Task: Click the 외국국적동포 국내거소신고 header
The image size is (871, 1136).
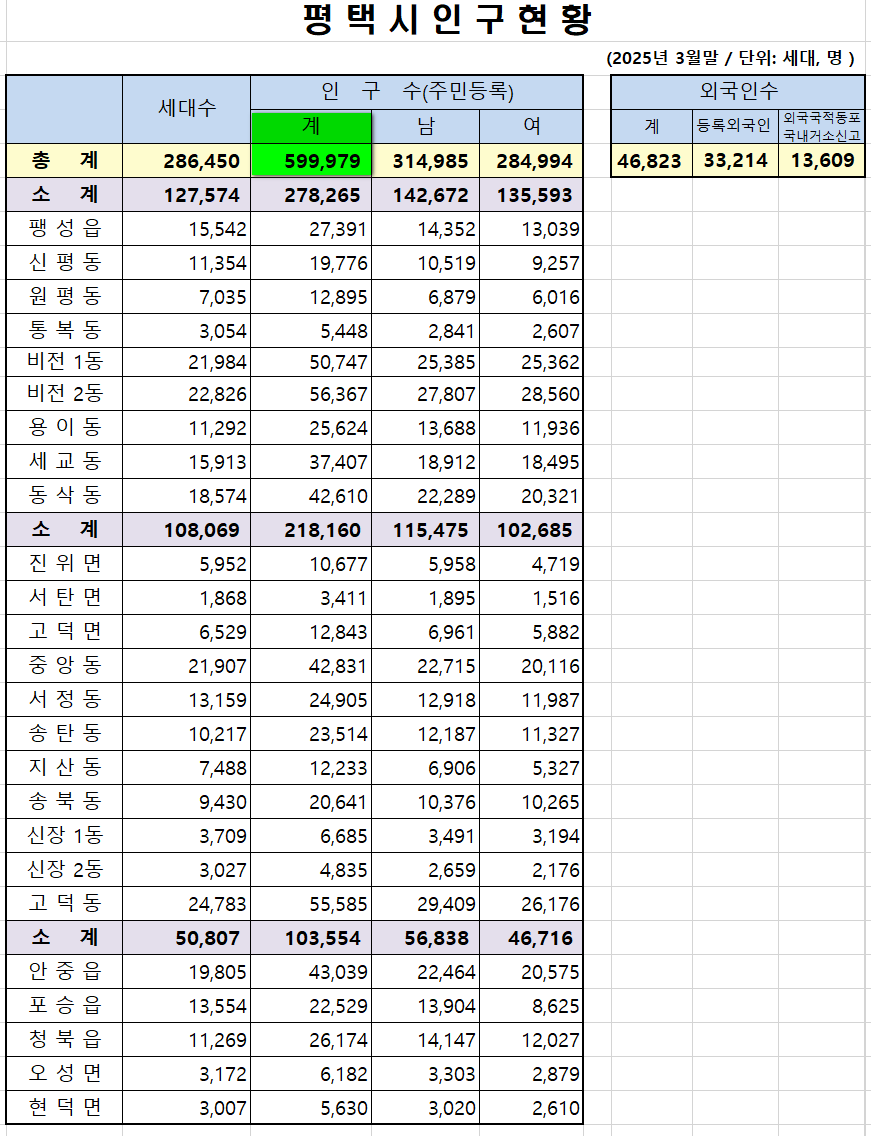Action: 822,127
